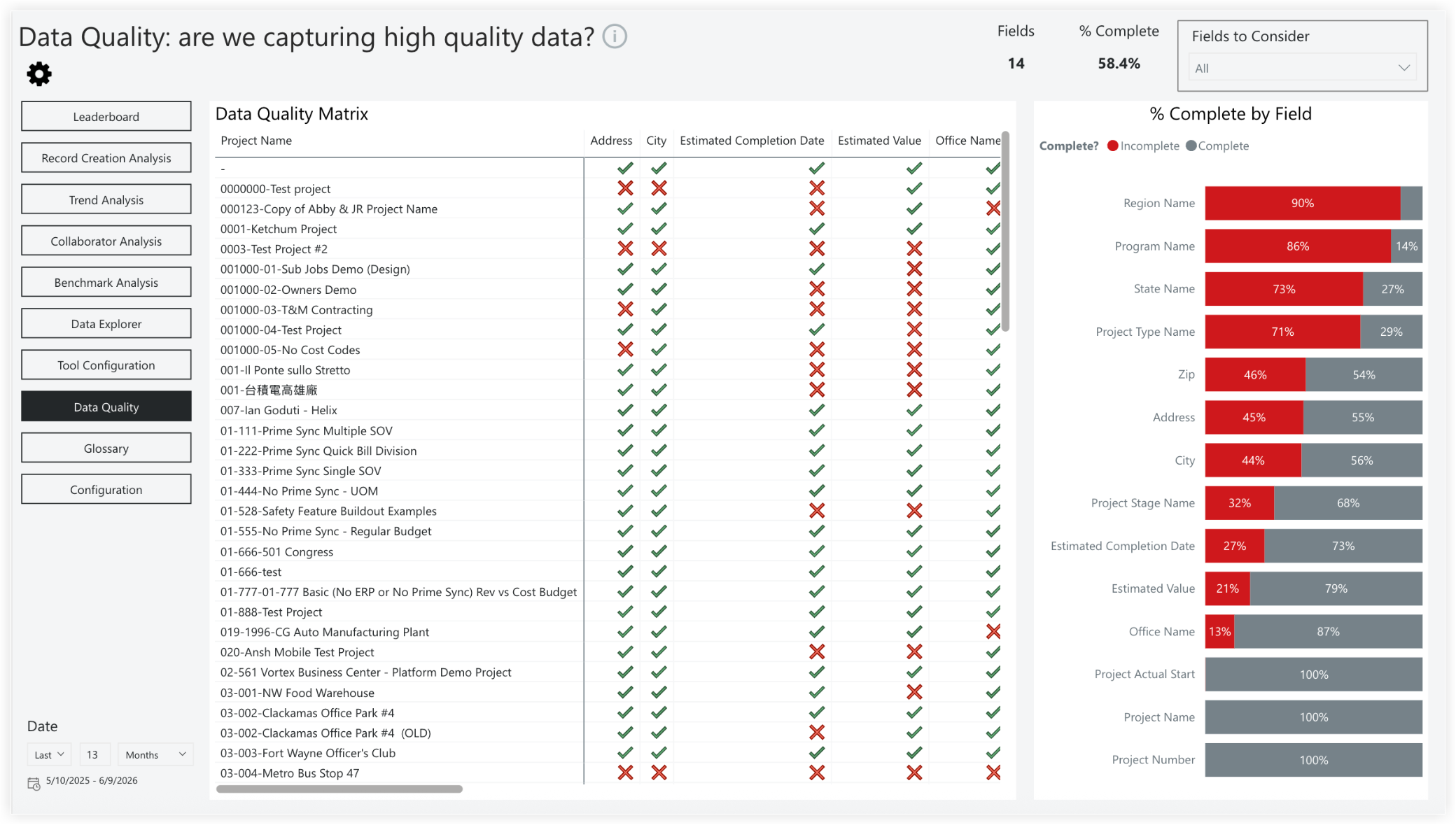
Task: Click Address red X for 001000-05-No Cost Codes
Action: pyautogui.click(x=625, y=349)
